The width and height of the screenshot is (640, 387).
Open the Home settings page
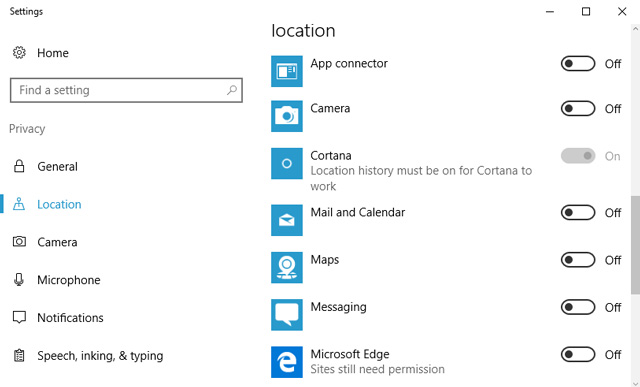click(53, 53)
